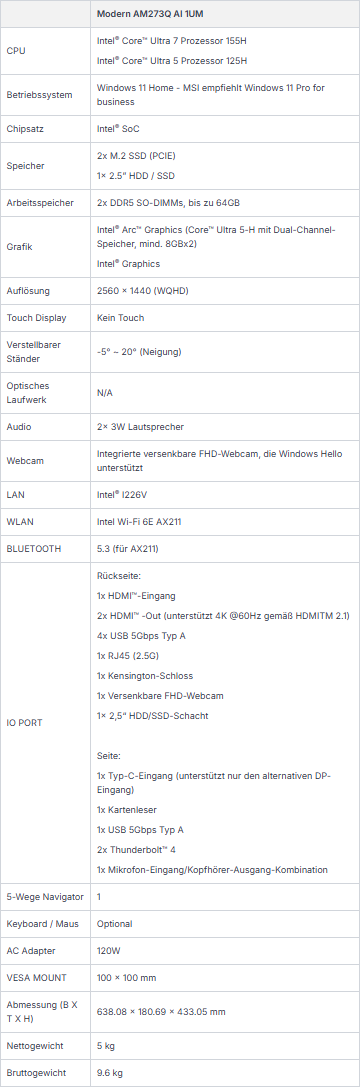Click the 2x M.2 SSD (PCIE) entry

click(135, 156)
